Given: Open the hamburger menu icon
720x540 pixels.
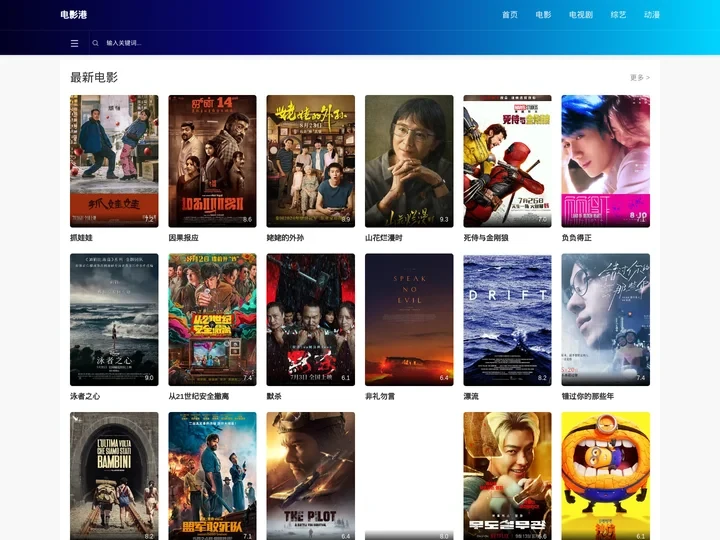Looking at the screenshot, I should (x=74, y=43).
